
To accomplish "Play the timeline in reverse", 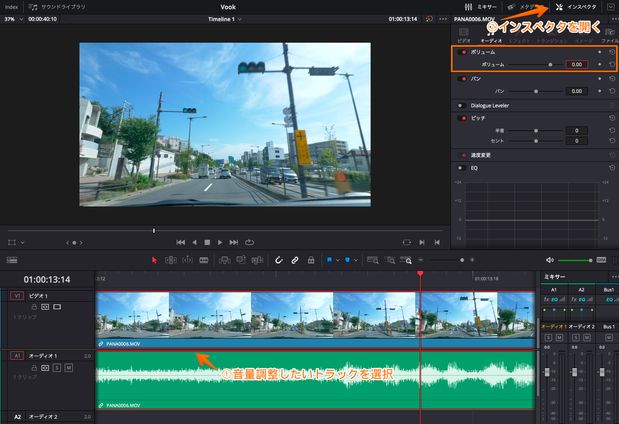I will click(194, 242).
